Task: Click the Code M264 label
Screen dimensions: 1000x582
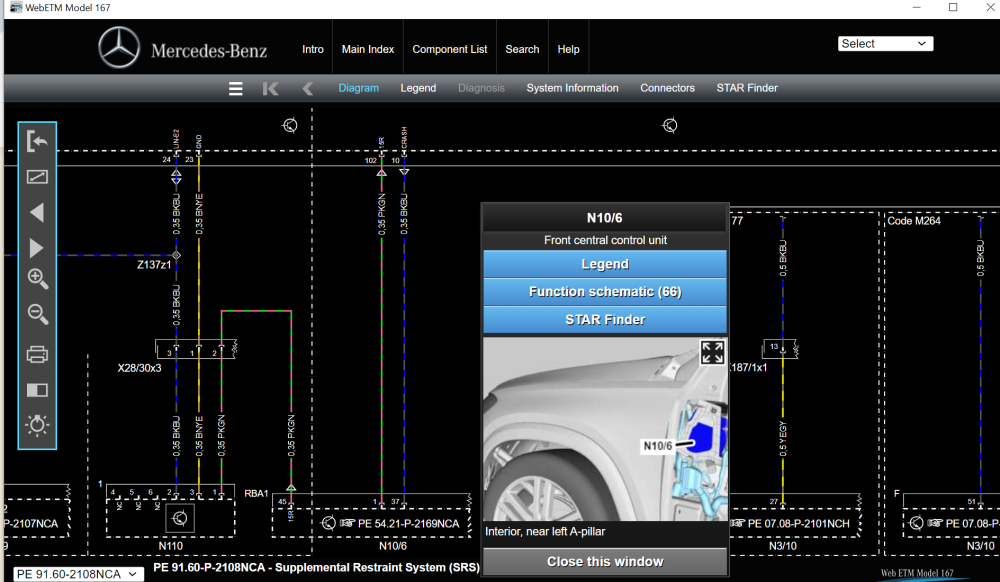Action: click(x=914, y=221)
